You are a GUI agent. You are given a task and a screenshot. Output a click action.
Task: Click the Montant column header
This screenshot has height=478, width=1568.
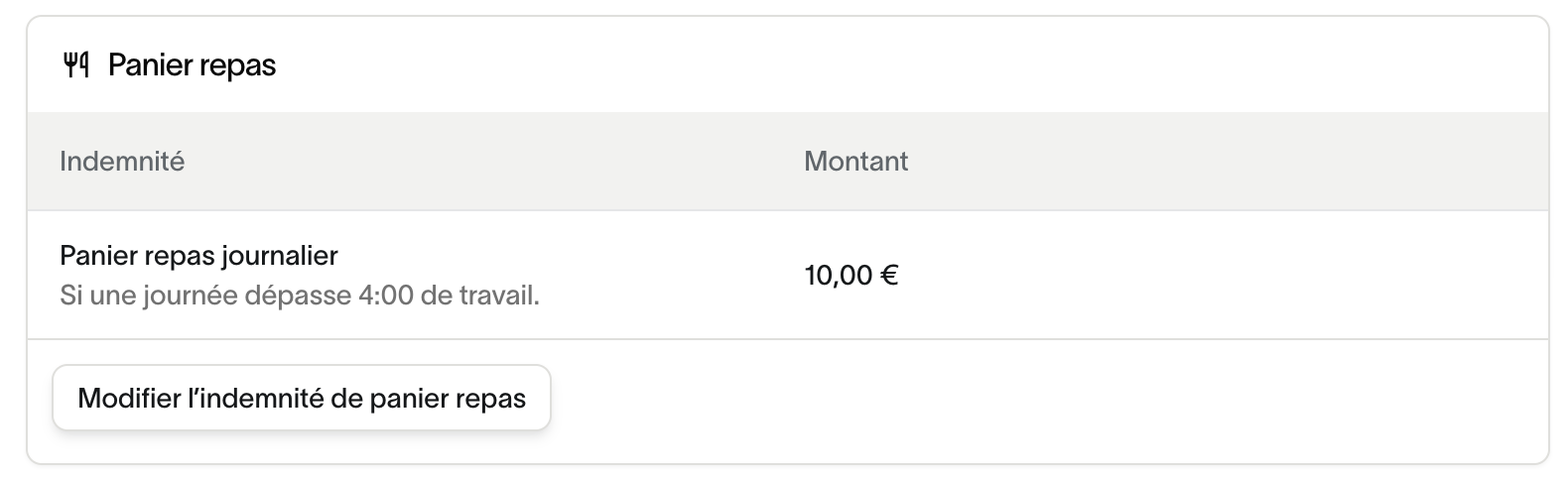pyautogui.click(x=855, y=161)
